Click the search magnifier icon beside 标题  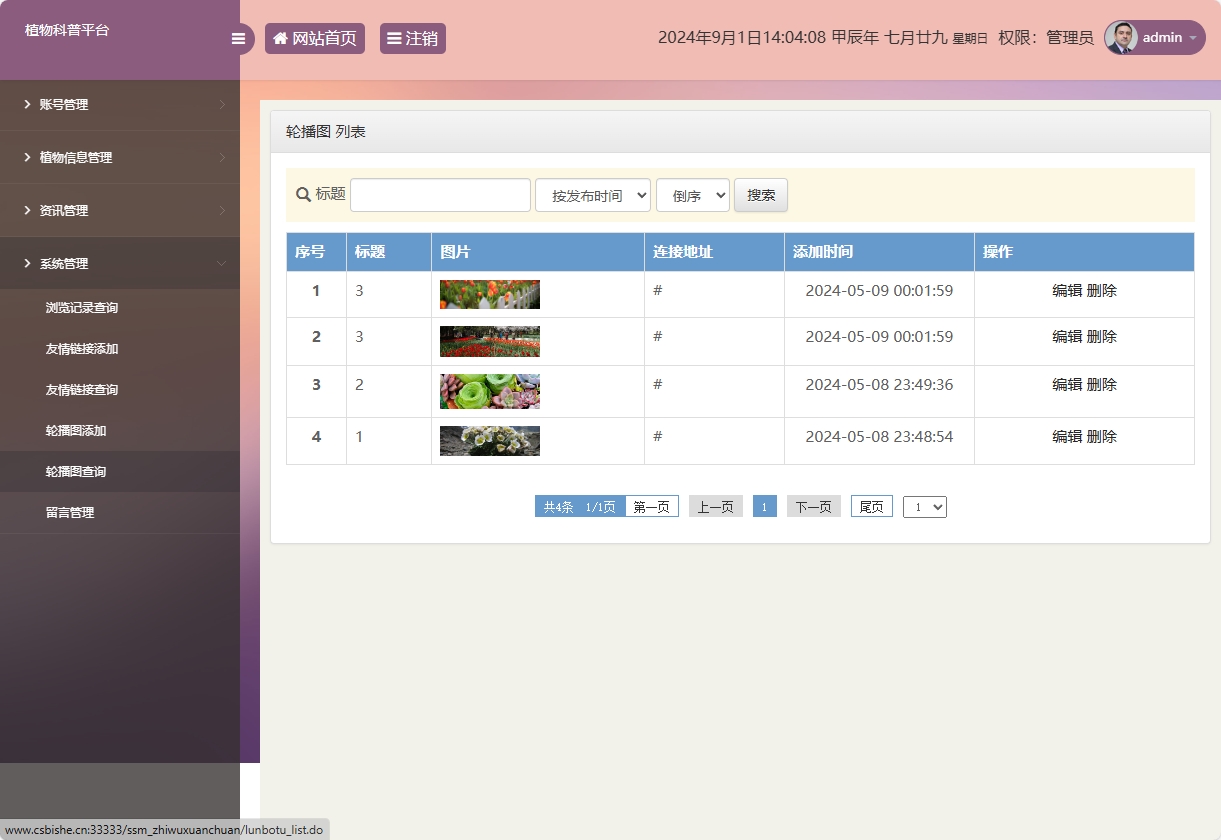point(303,194)
